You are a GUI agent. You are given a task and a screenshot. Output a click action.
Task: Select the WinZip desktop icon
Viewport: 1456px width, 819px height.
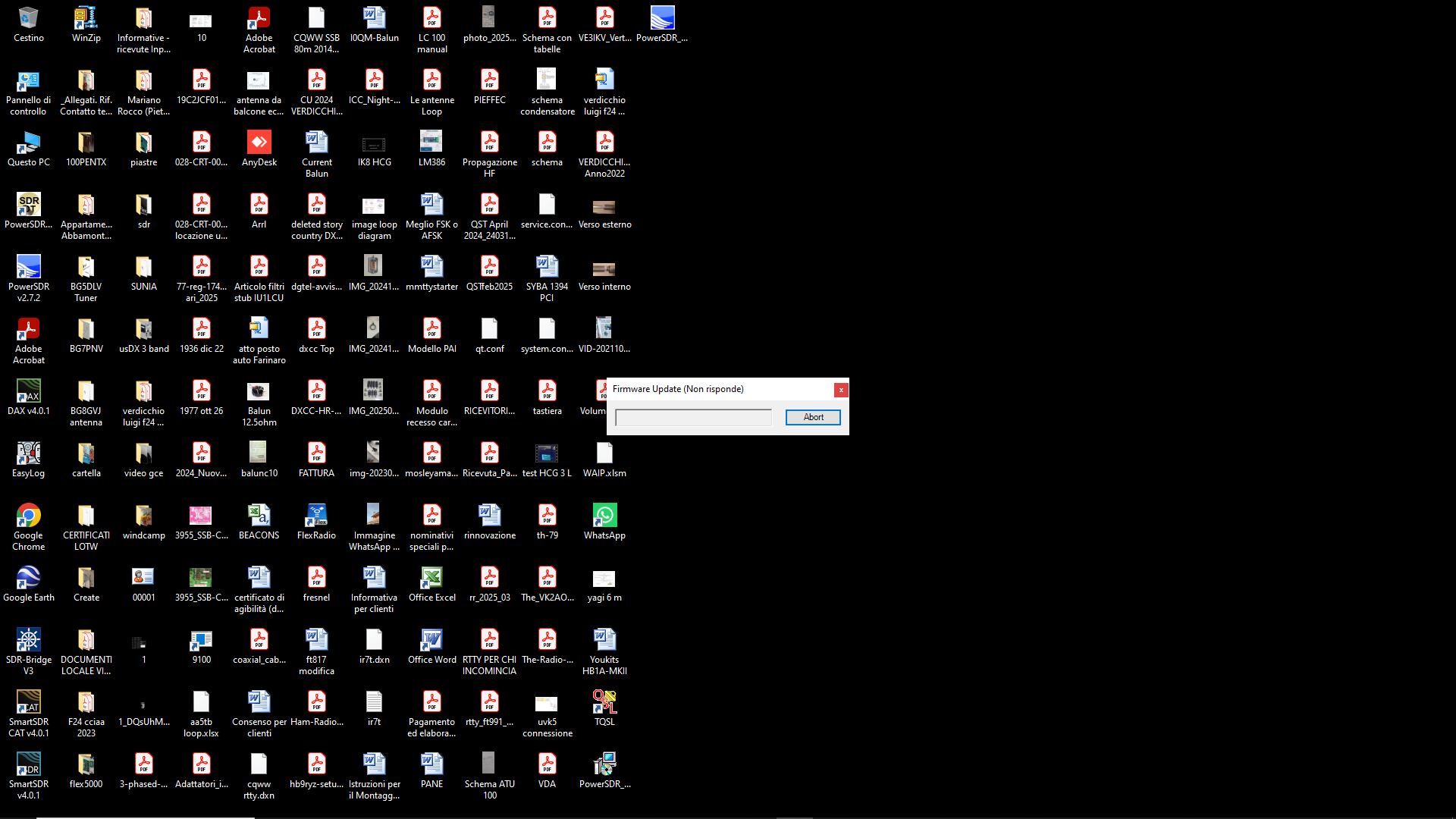pyautogui.click(x=86, y=25)
